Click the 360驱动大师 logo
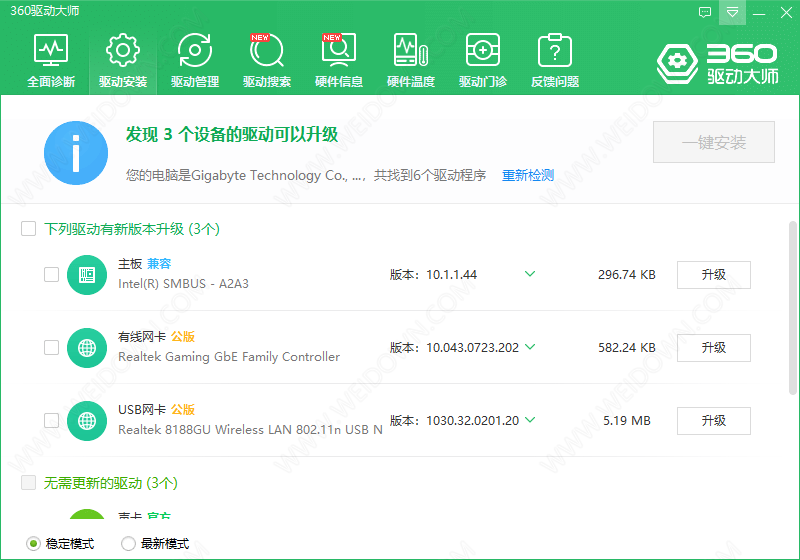Image resolution: width=800 pixels, height=560 pixels. click(717, 63)
